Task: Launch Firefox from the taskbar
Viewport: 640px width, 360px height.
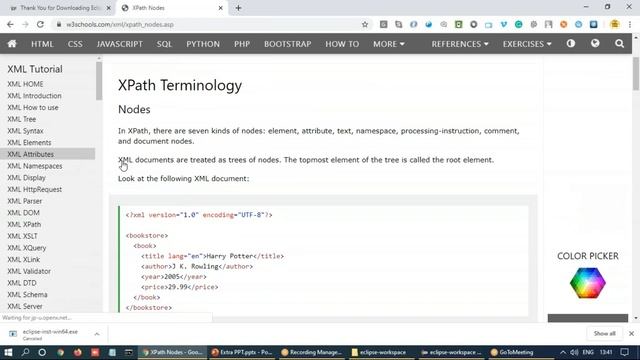Action: [x=77, y=352]
